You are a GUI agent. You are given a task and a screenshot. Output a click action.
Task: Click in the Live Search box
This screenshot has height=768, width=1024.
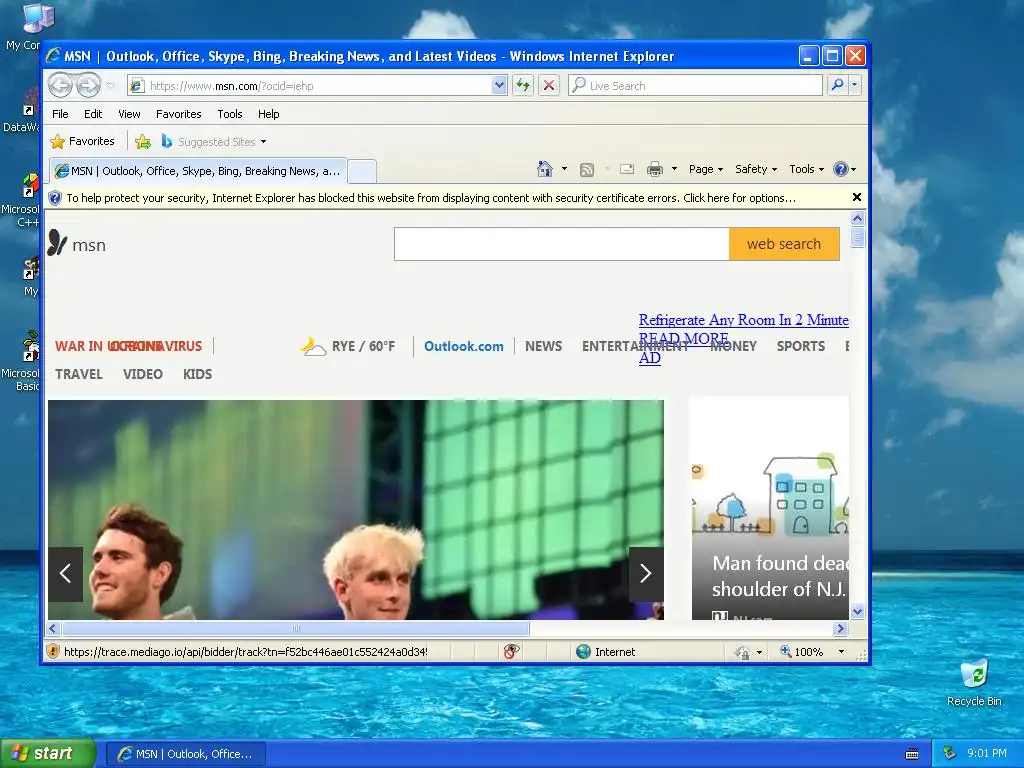[x=696, y=86]
